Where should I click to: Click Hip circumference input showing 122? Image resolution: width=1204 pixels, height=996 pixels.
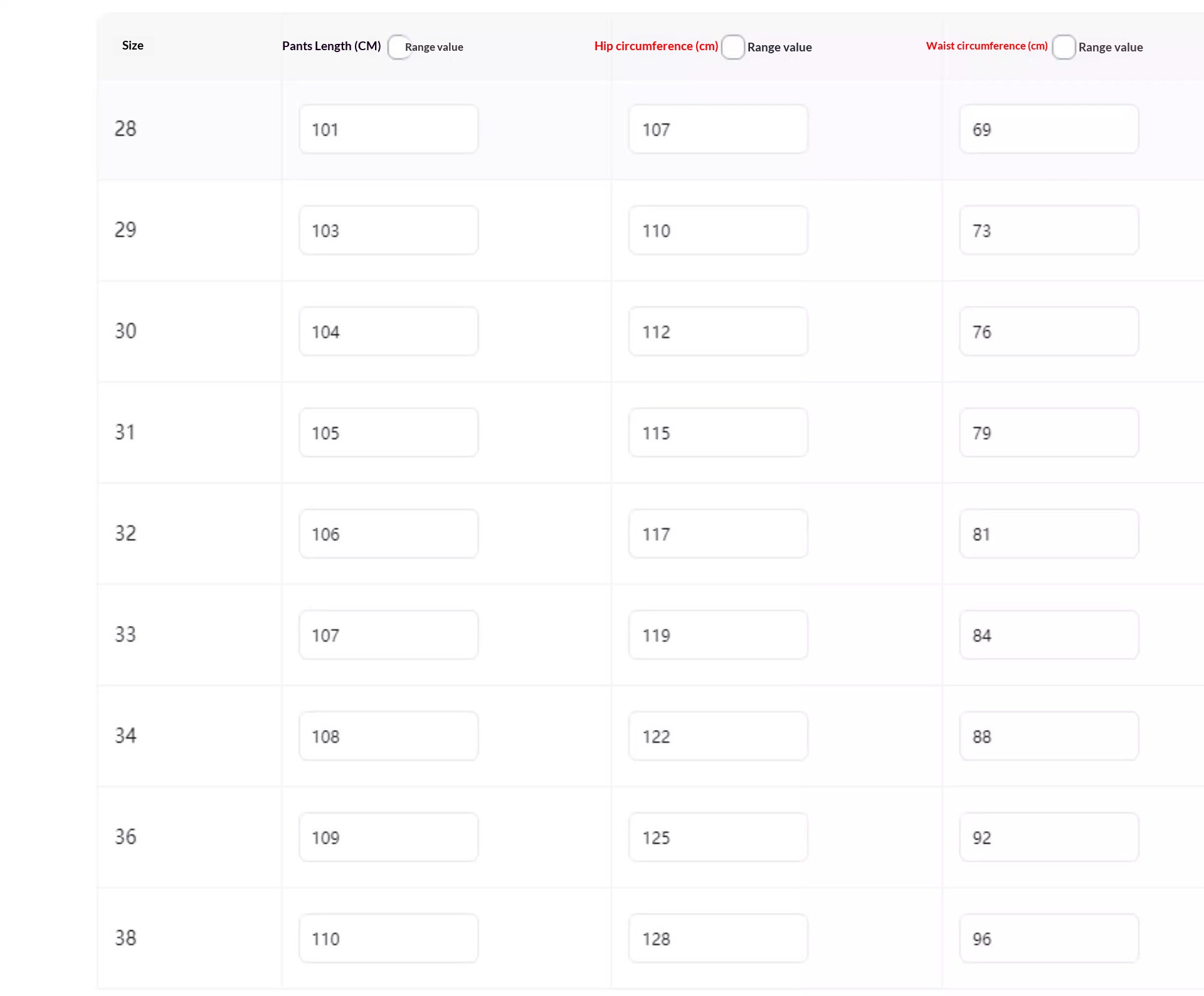pos(718,736)
